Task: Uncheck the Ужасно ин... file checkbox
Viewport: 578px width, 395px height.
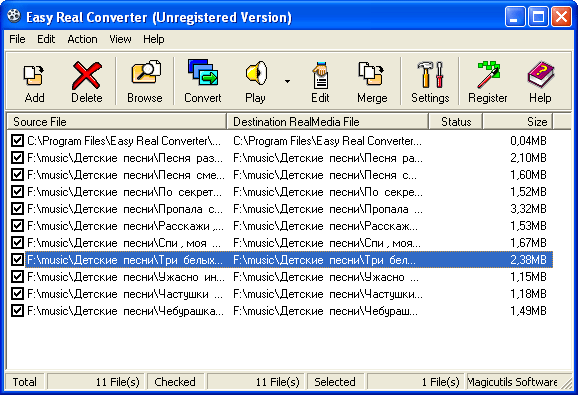Action: 17,276
